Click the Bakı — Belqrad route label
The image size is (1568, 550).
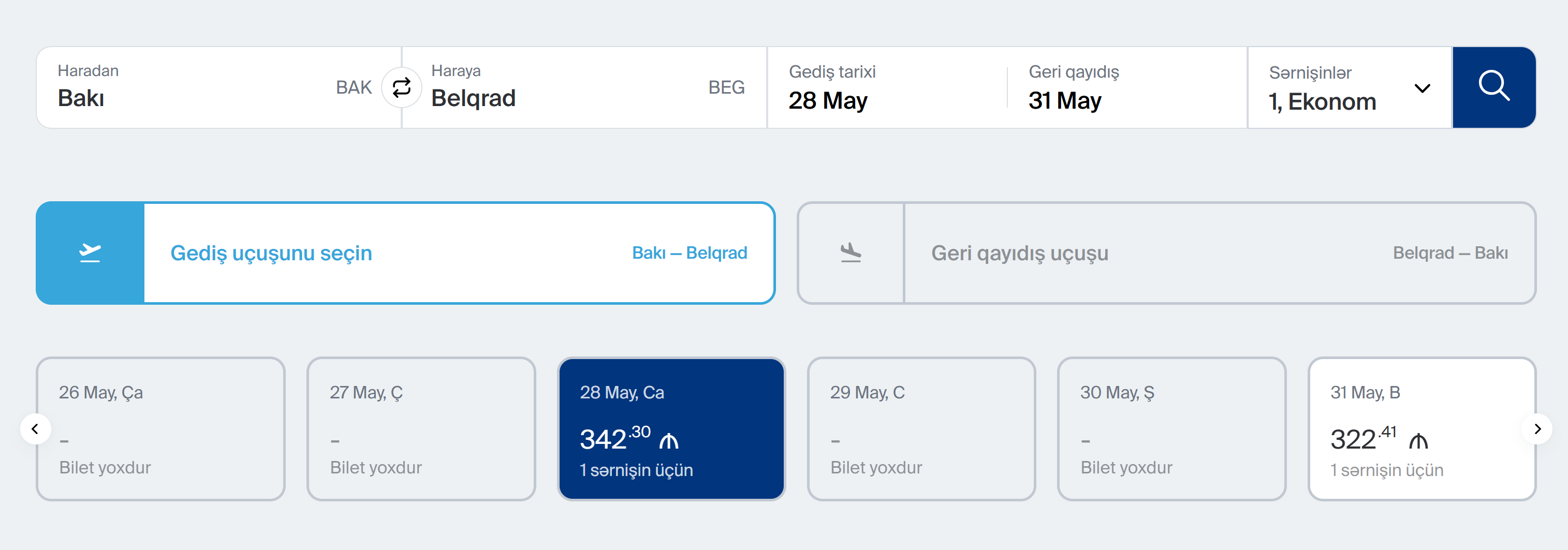[x=689, y=253]
